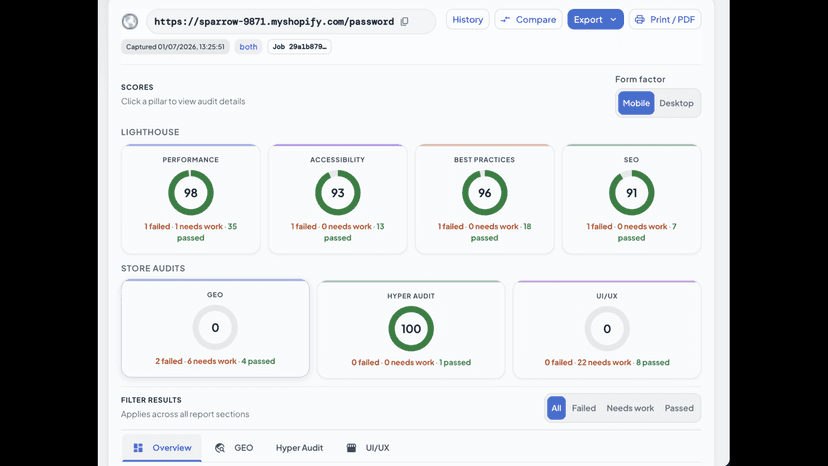Open the Hyper Audit 100 score ring
The width and height of the screenshot is (828, 466).
[x=411, y=329]
